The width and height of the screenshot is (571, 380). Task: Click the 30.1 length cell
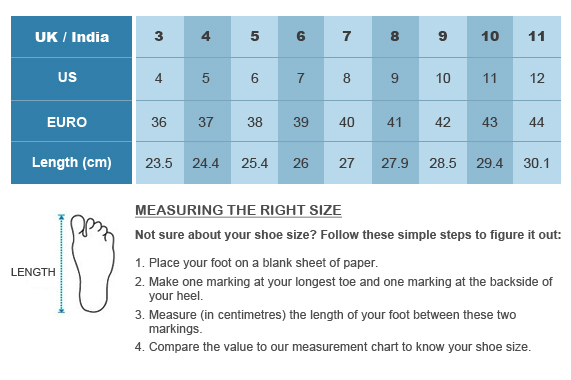(x=537, y=163)
